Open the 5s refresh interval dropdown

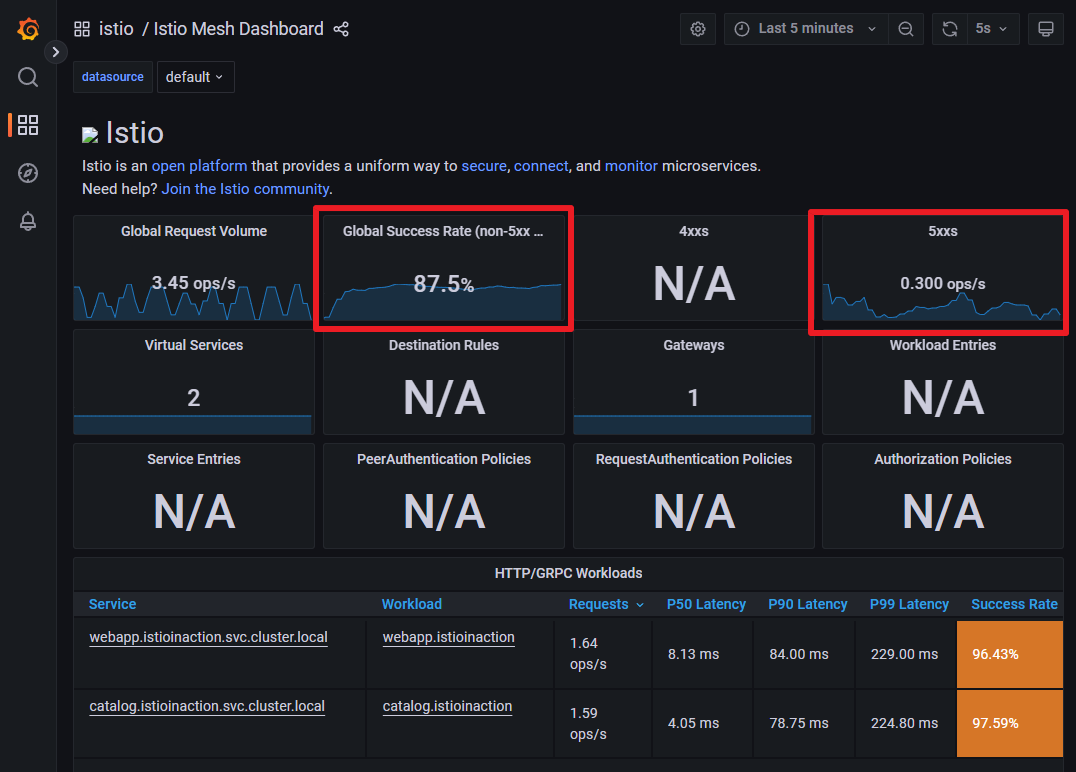click(x=992, y=29)
